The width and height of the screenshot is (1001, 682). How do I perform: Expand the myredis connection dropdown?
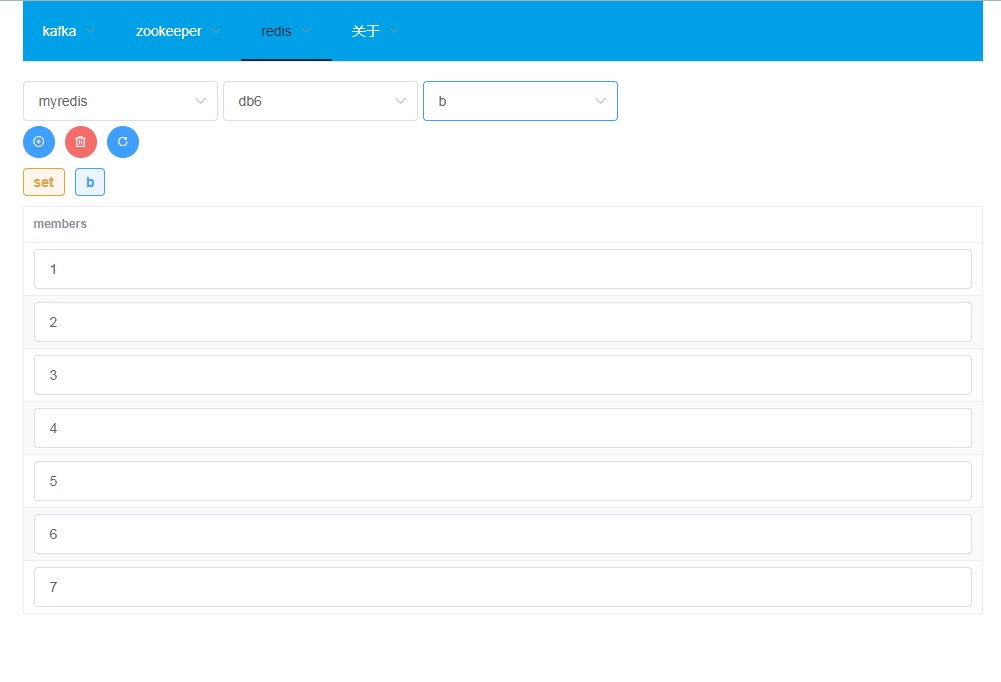(x=120, y=101)
